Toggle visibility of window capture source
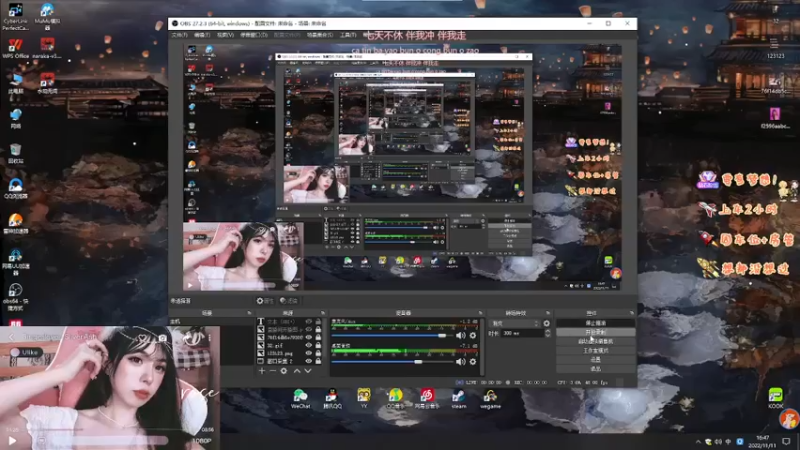Image resolution: width=800 pixels, height=450 pixels. coord(308,361)
